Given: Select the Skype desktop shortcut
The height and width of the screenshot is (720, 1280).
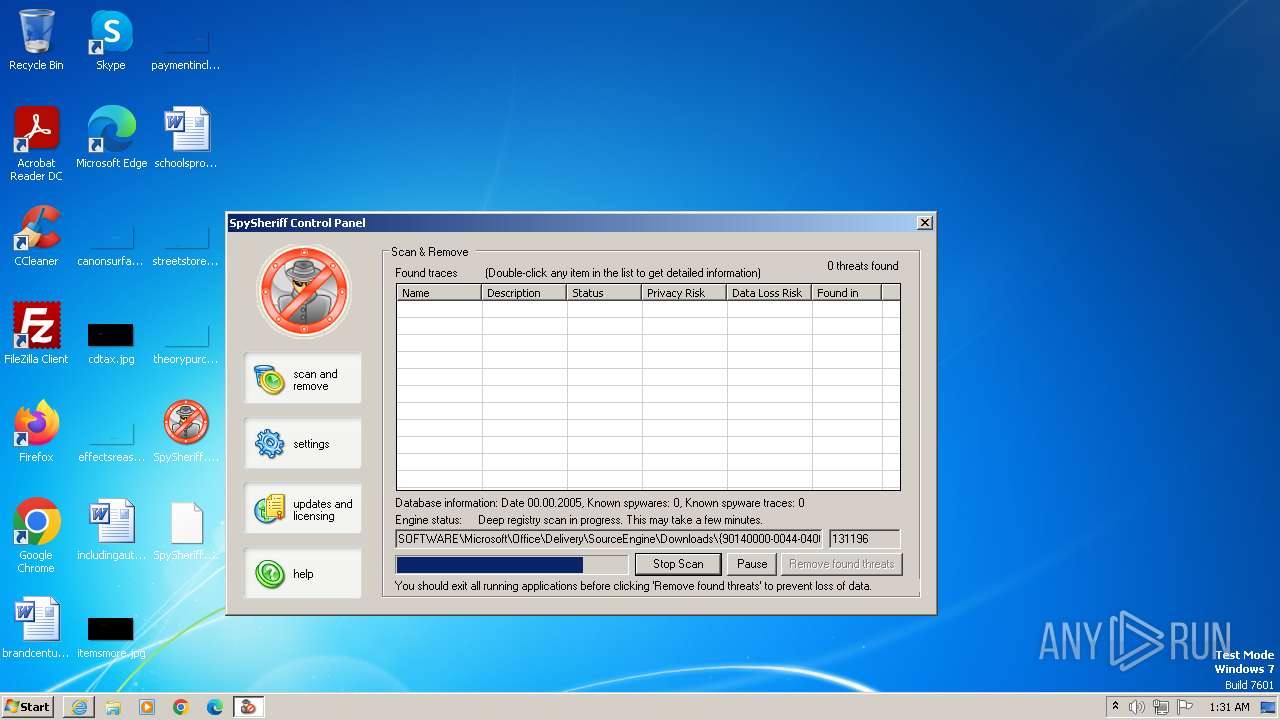Looking at the screenshot, I should [x=111, y=40].
